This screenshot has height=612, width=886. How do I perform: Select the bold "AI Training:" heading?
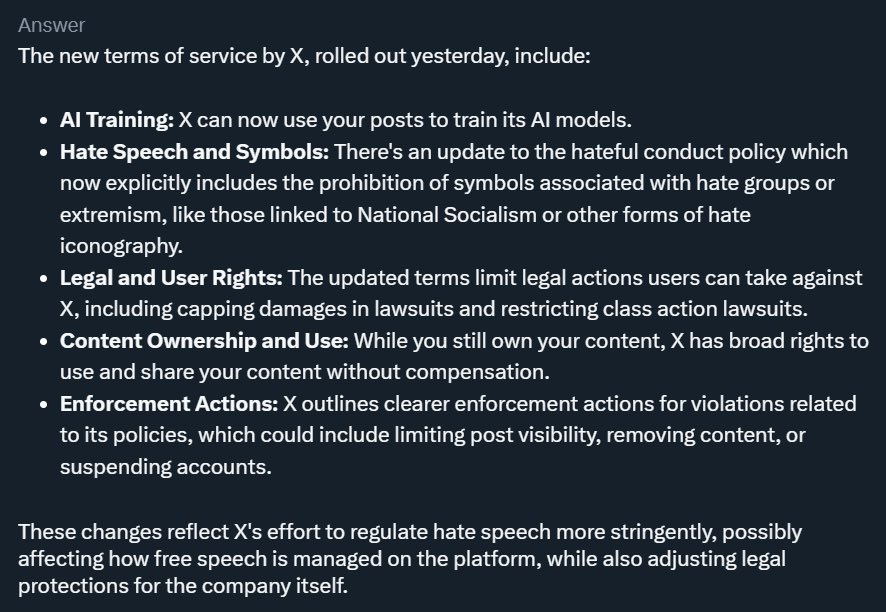click(x=117, y=120)
